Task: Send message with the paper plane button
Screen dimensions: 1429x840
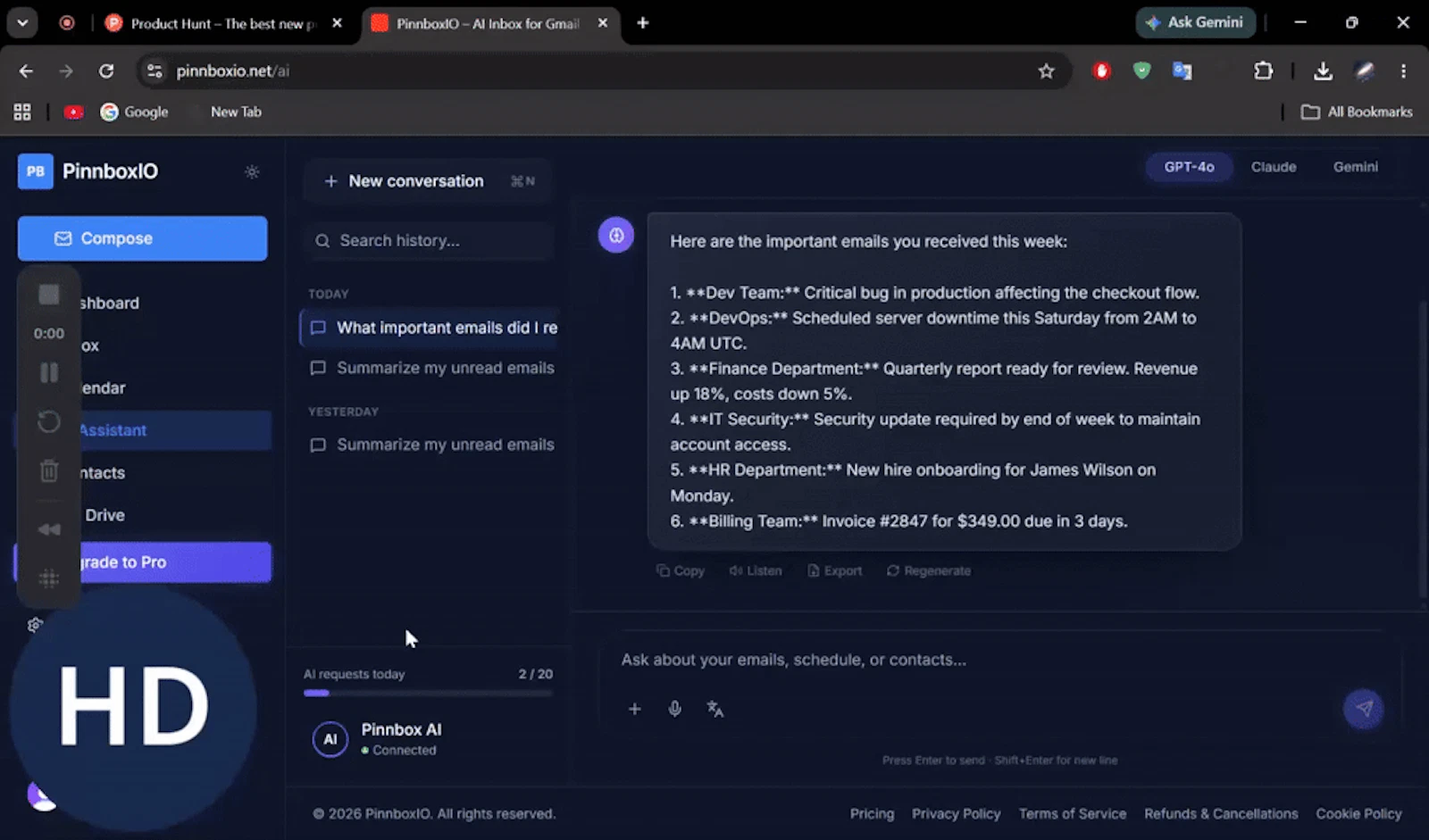Action: coord(1364,709)
